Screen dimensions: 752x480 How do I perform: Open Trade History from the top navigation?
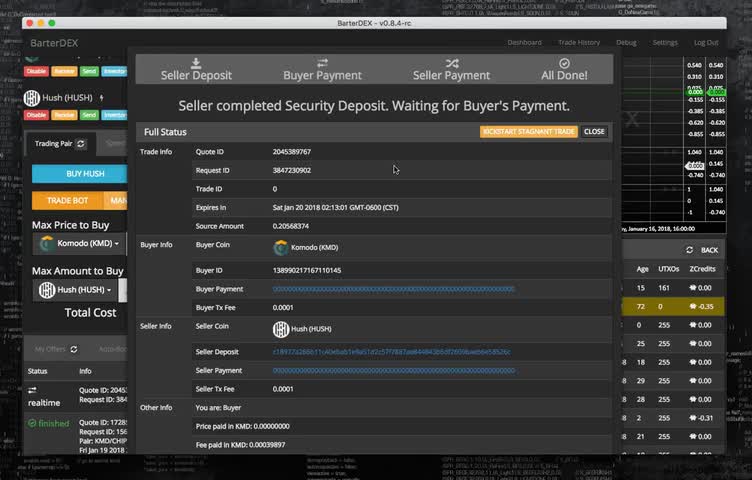(x=579, y=43)
